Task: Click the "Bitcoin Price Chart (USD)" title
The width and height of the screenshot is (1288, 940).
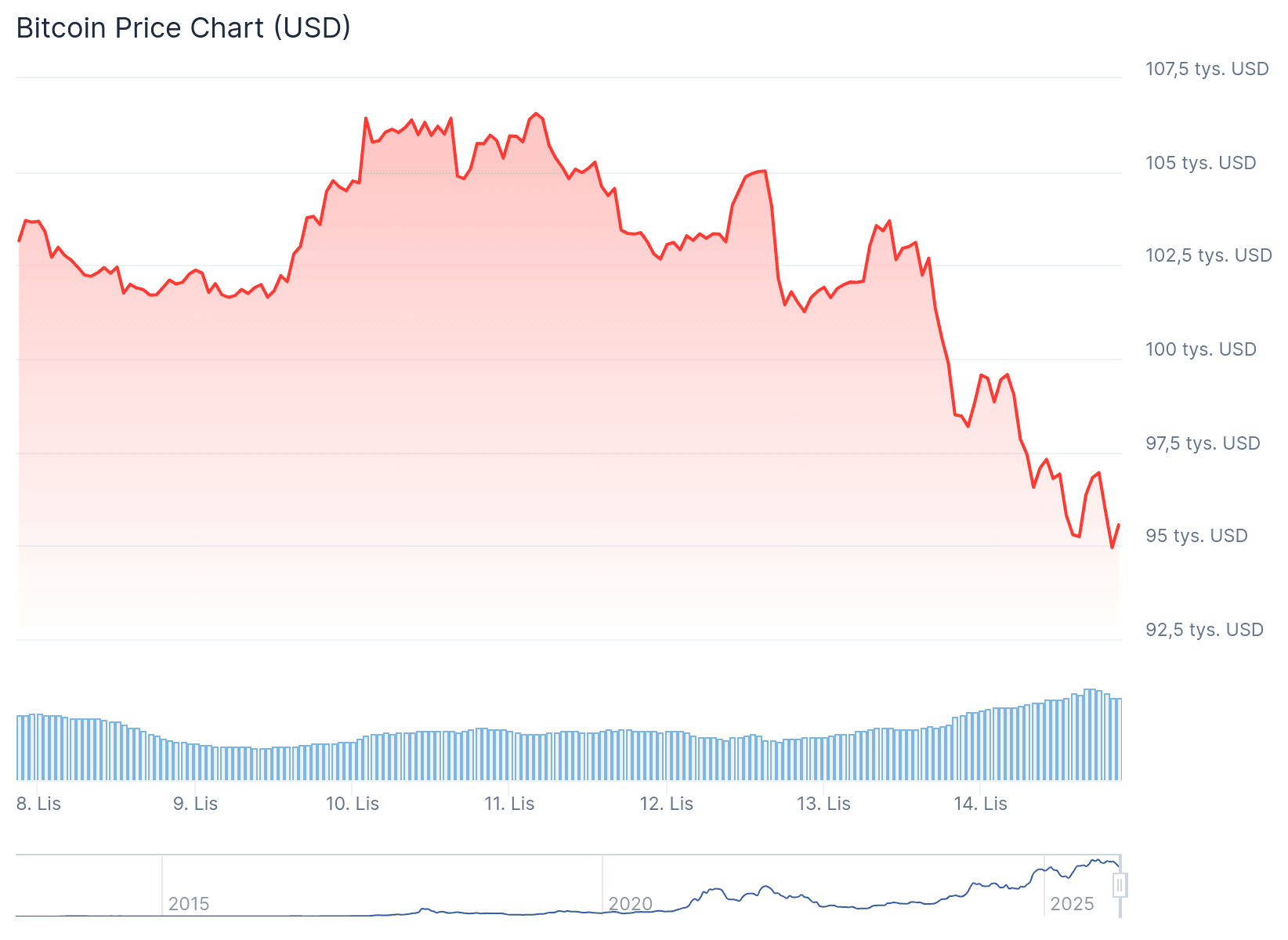Action: click(183, 28)
